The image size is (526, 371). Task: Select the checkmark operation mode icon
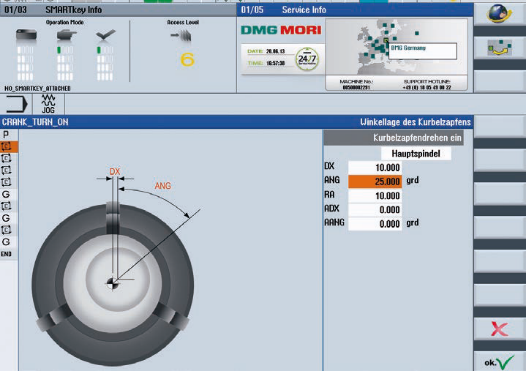pos(105,35)
